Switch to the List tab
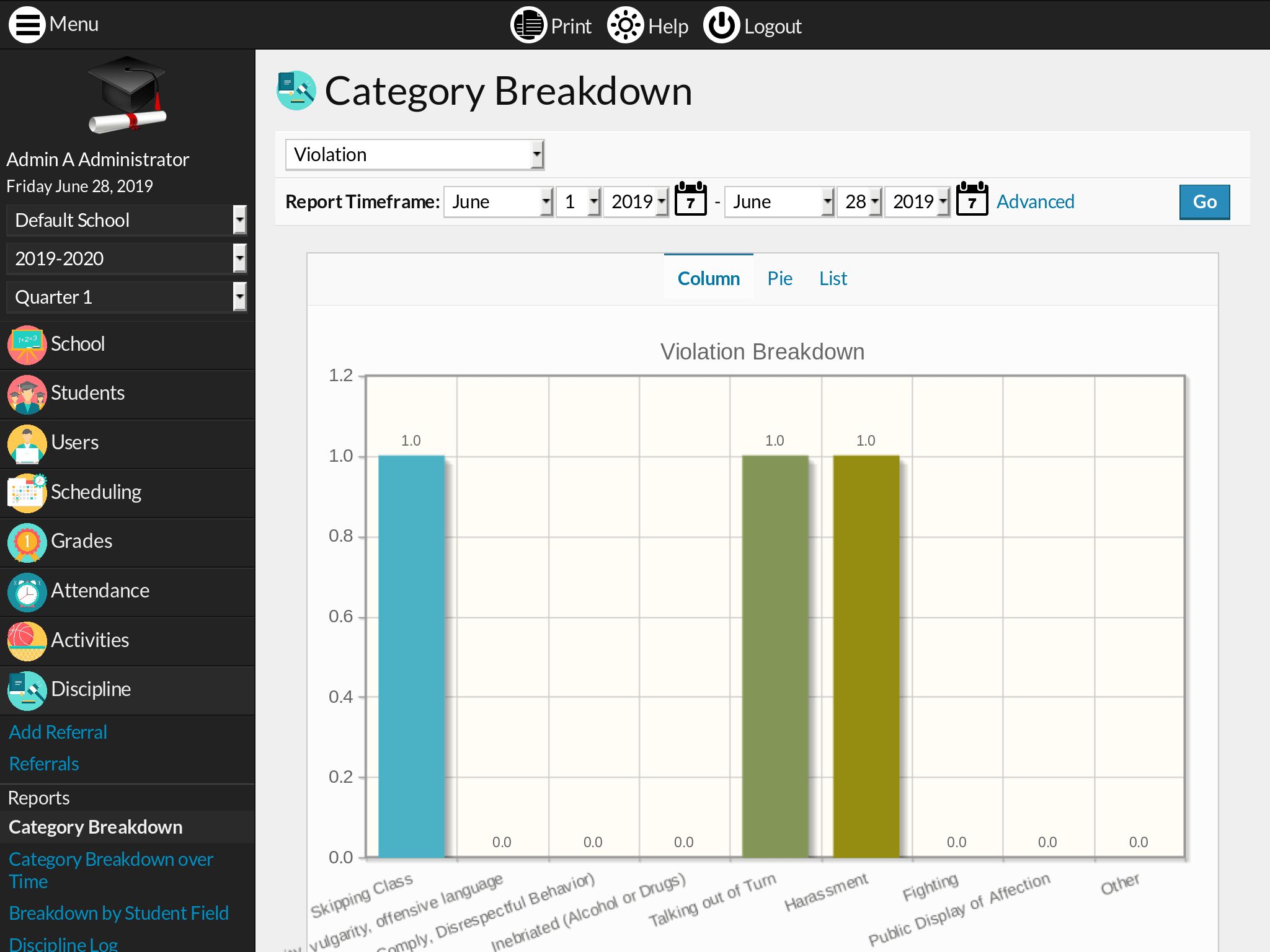The image size is (1270, 952). click(x=833, y=279)
